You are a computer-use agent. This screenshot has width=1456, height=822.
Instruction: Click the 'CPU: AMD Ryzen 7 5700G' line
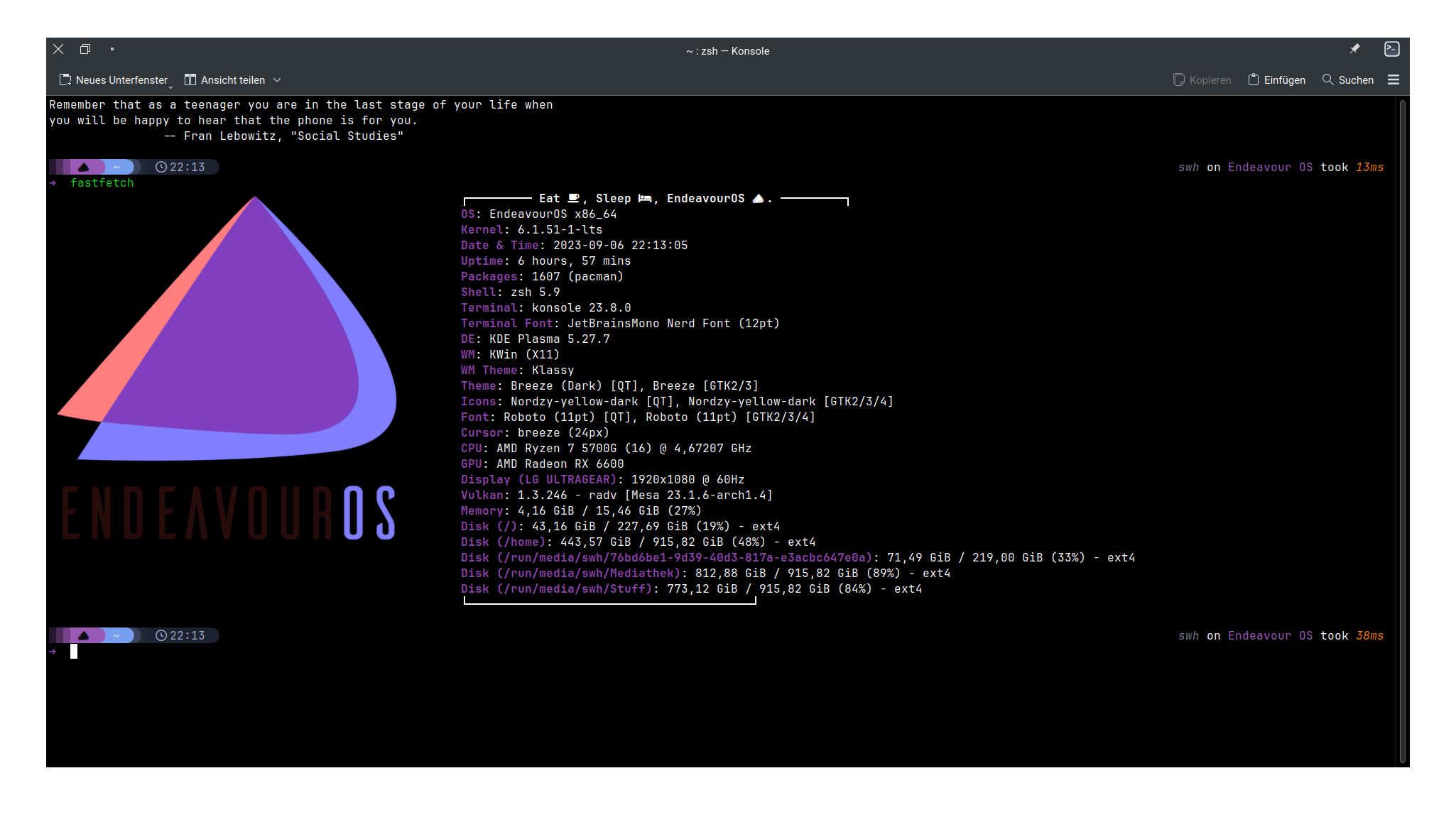[606, 449]
